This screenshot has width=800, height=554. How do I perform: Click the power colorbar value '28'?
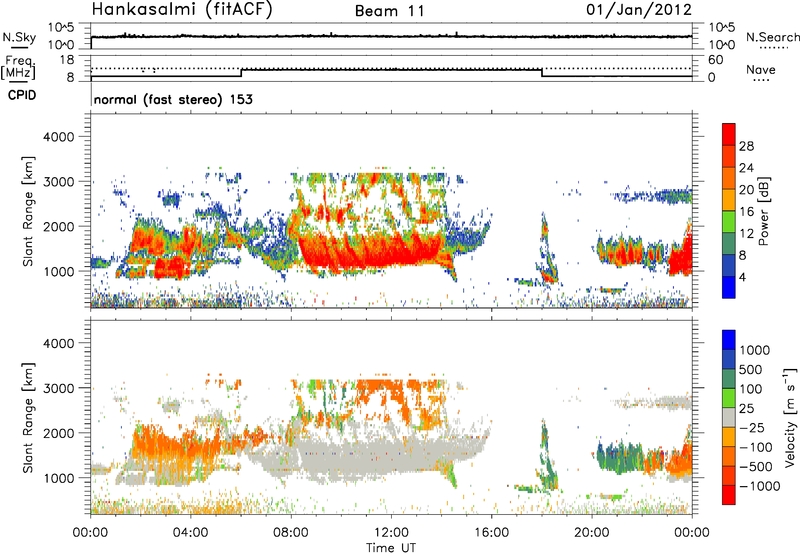pyautogui.click(x=746, y=146)
